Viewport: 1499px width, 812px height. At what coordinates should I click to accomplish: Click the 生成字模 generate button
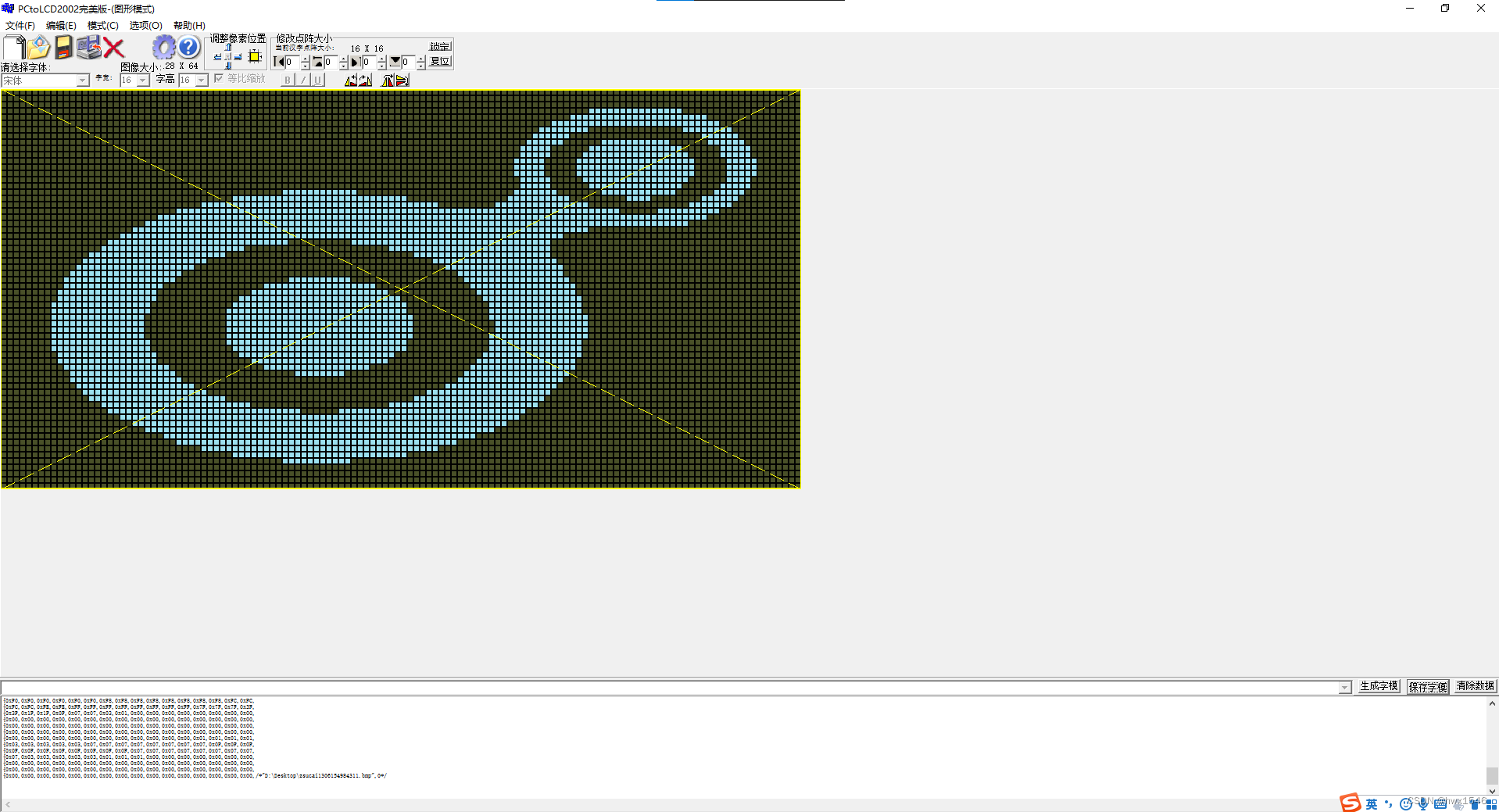(1379, 686)
